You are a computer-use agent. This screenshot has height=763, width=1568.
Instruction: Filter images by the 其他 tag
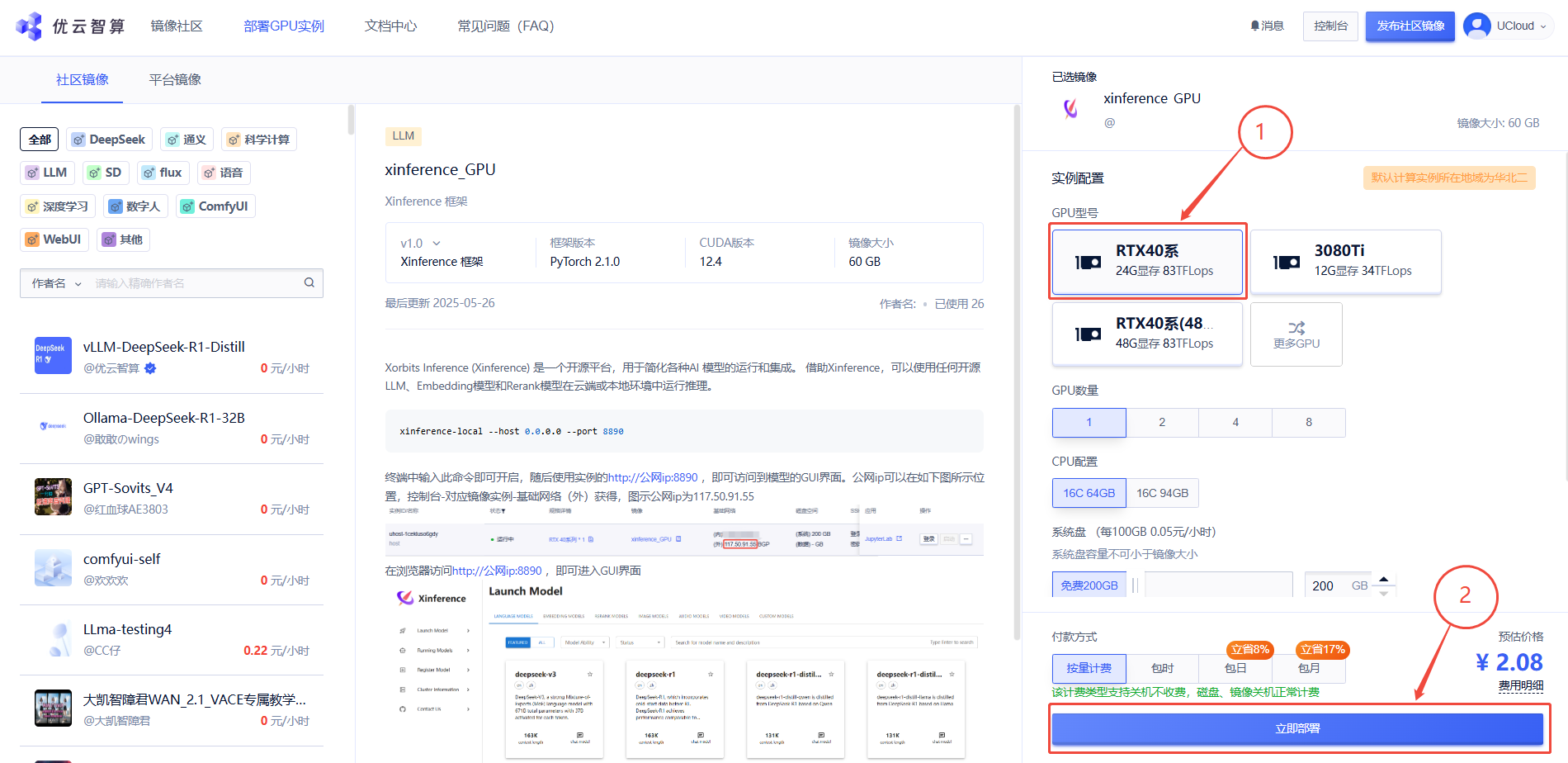[123, 239]
